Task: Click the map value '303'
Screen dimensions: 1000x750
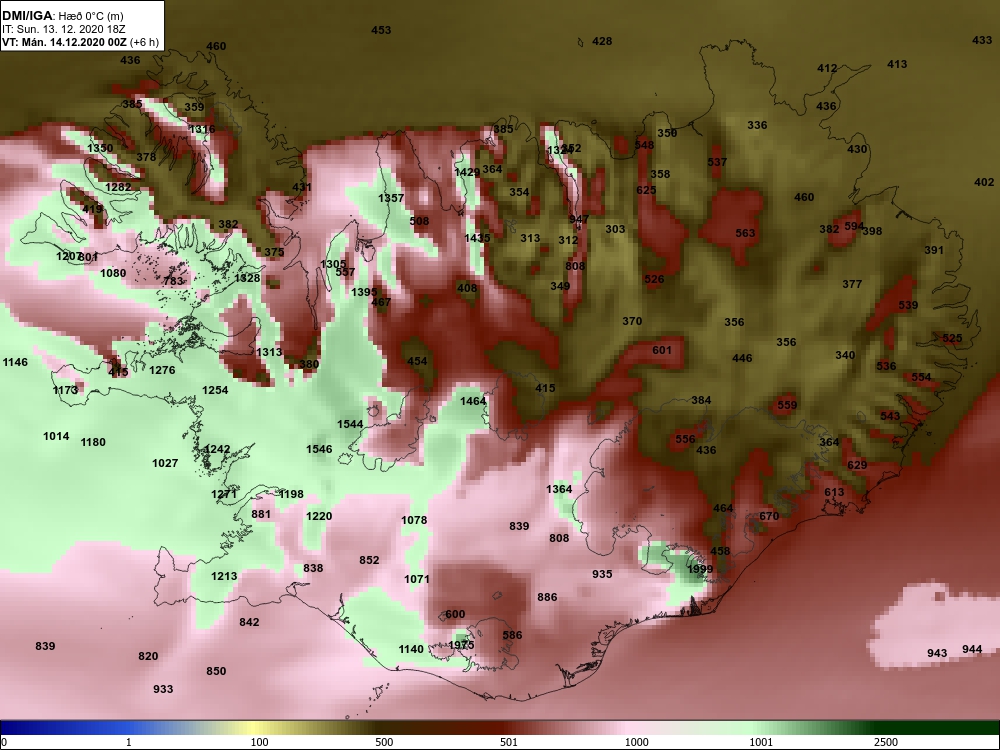Action: click(615, 230)
